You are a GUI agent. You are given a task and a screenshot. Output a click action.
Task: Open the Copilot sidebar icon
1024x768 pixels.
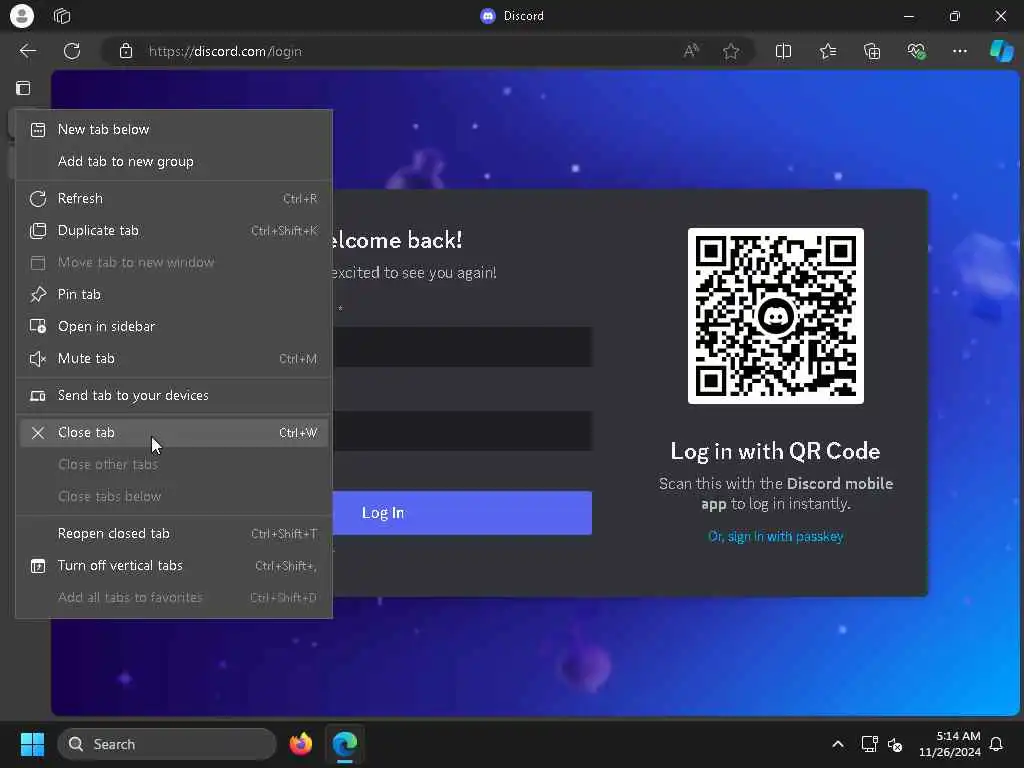[x=1001, y=51]
